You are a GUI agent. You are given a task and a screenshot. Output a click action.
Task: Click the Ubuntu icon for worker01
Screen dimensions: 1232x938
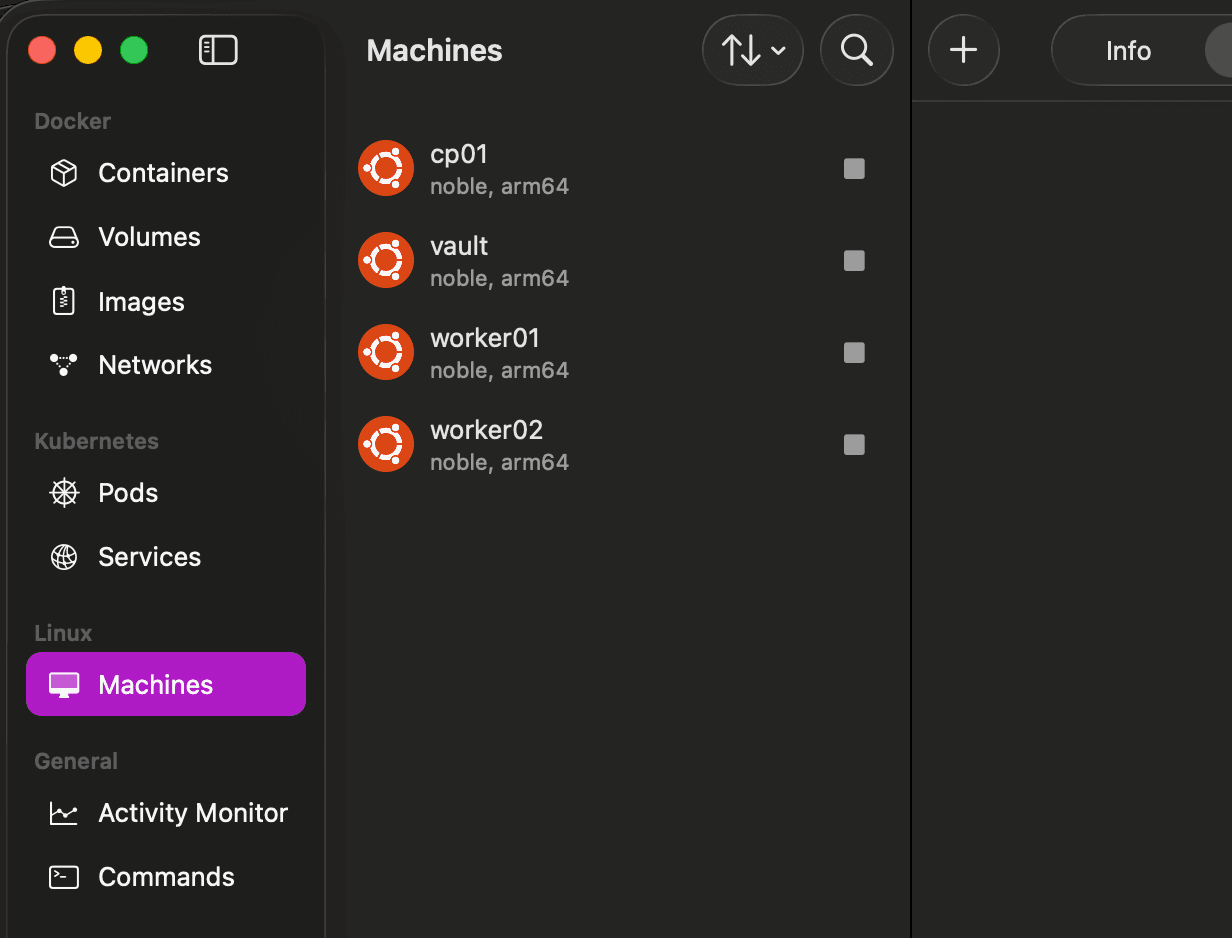click(386, 352)
